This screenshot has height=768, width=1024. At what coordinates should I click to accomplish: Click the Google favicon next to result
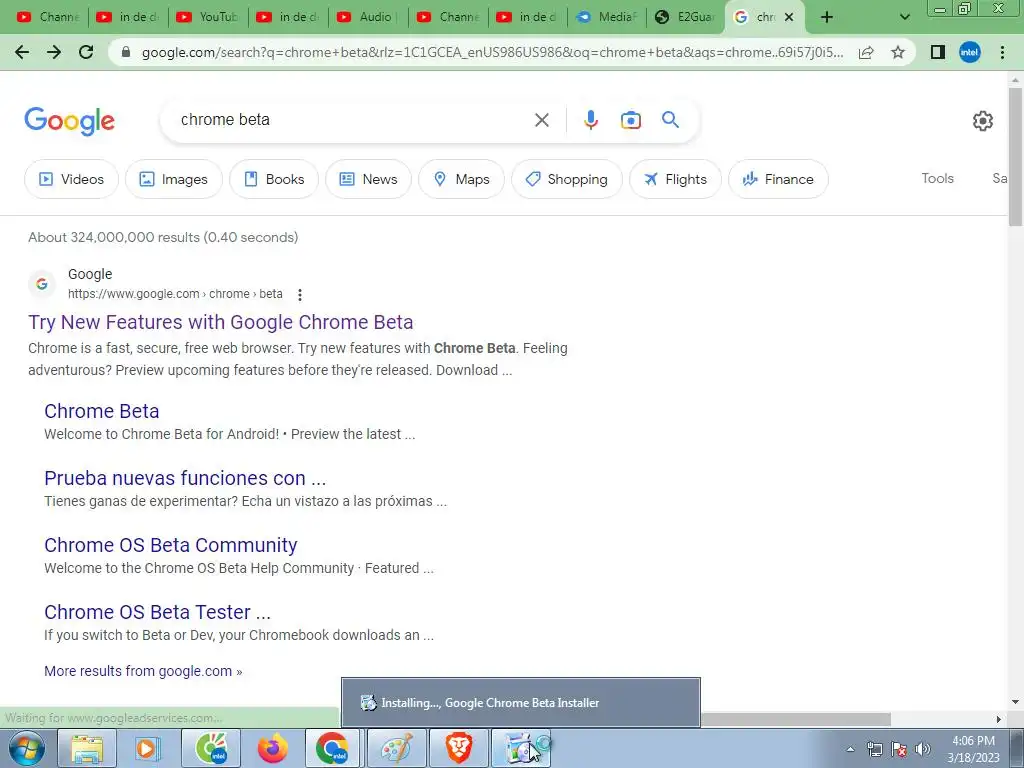[42, 284]
